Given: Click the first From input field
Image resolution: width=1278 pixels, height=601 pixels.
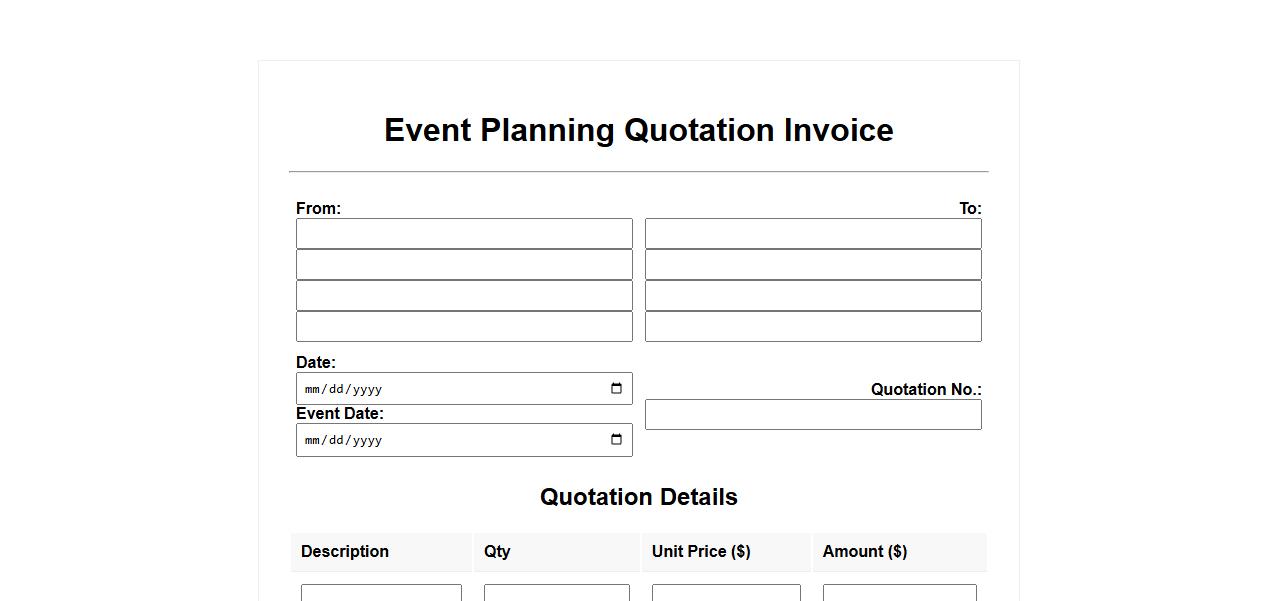Looking at the screenshot, I should coord(464,234).
